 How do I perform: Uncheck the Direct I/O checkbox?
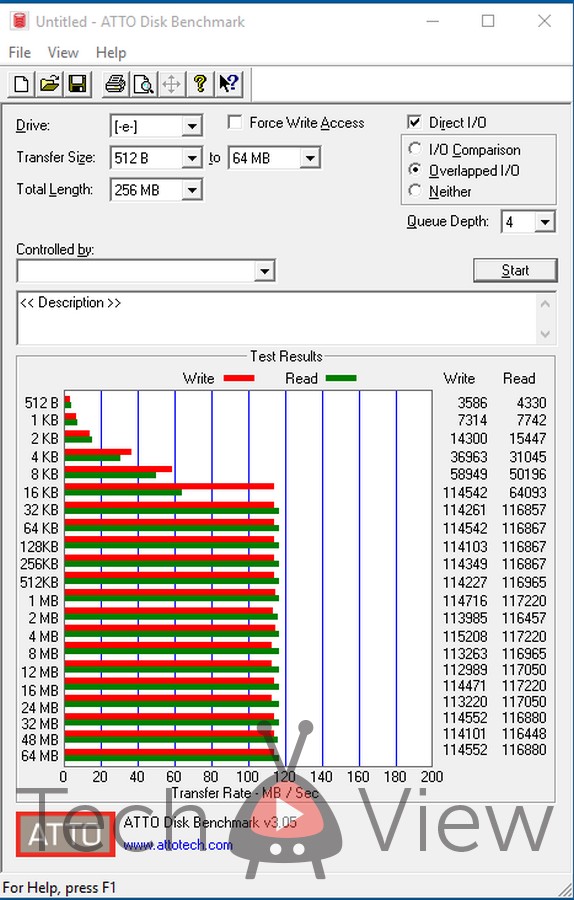click(x=414, y=122)
